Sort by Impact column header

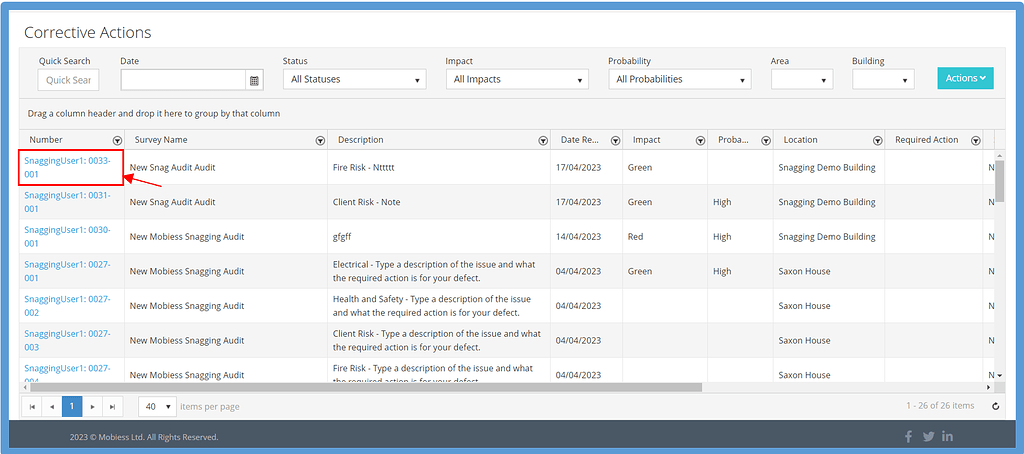(647, 140)
